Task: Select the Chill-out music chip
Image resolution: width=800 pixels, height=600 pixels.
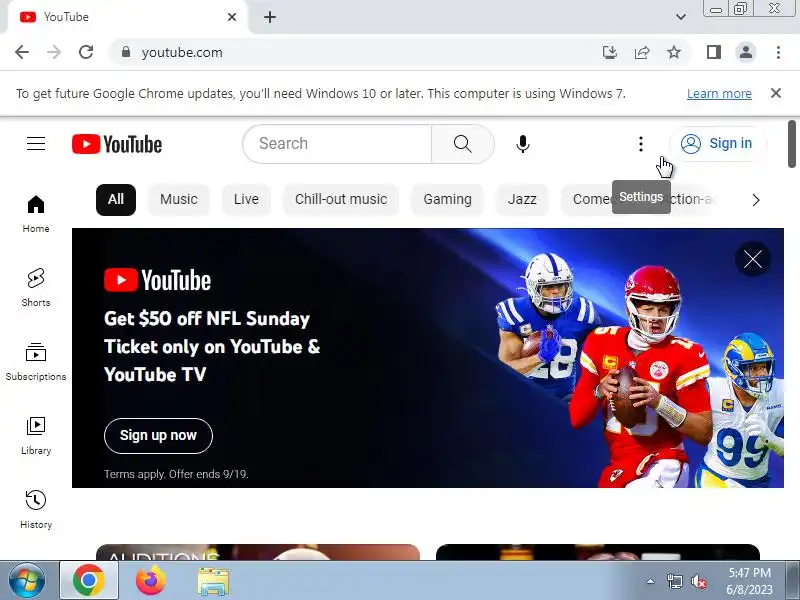Action: coord(341,199)
